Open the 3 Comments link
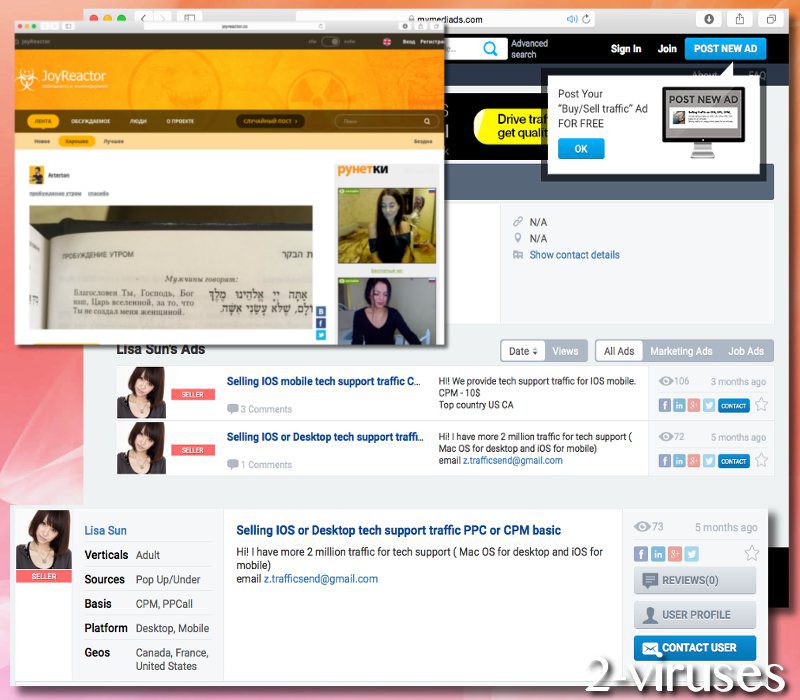Screen dimensions: 800x700 click(260, 409)
